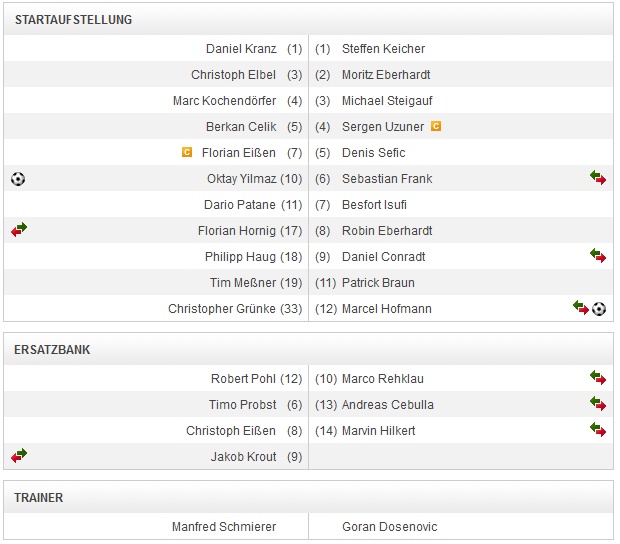Click the substitution arrows beside Daniel Conradt

(598, 257)
